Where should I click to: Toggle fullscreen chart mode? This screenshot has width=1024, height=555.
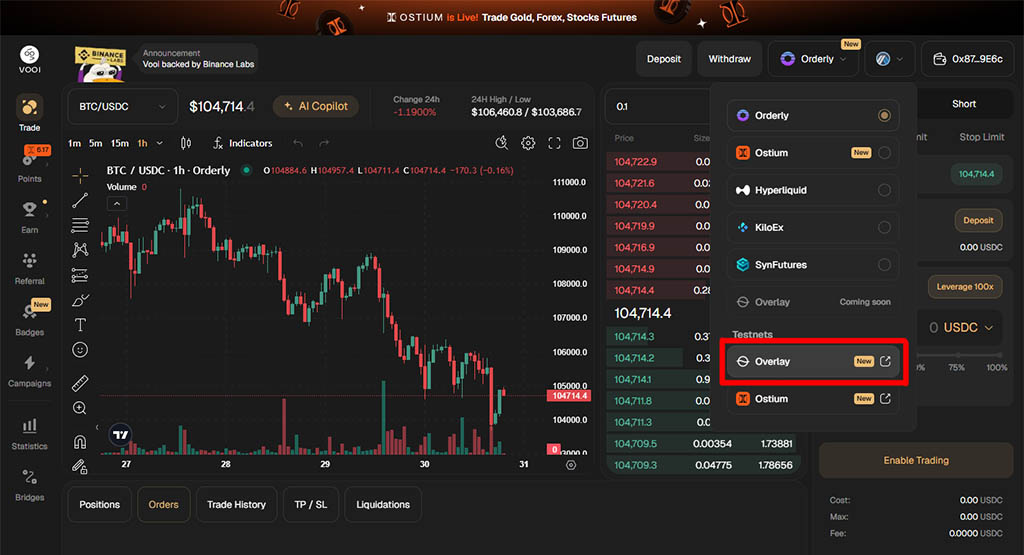pyautogui.click(x=554, y=143)
